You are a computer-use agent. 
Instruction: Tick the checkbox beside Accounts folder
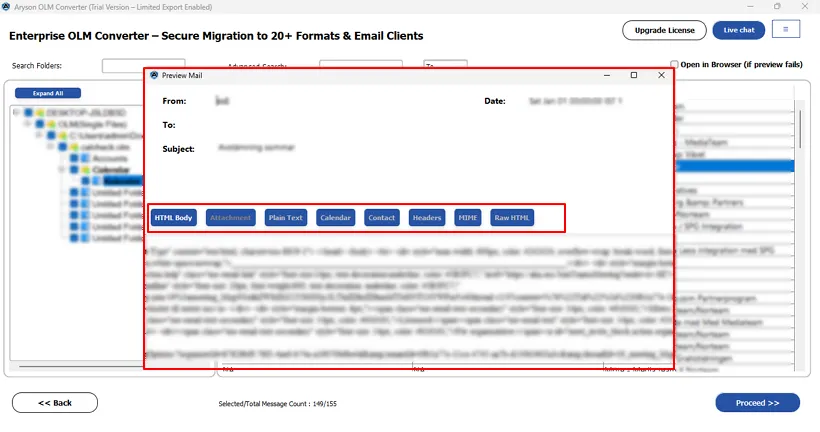coord(73,158)
